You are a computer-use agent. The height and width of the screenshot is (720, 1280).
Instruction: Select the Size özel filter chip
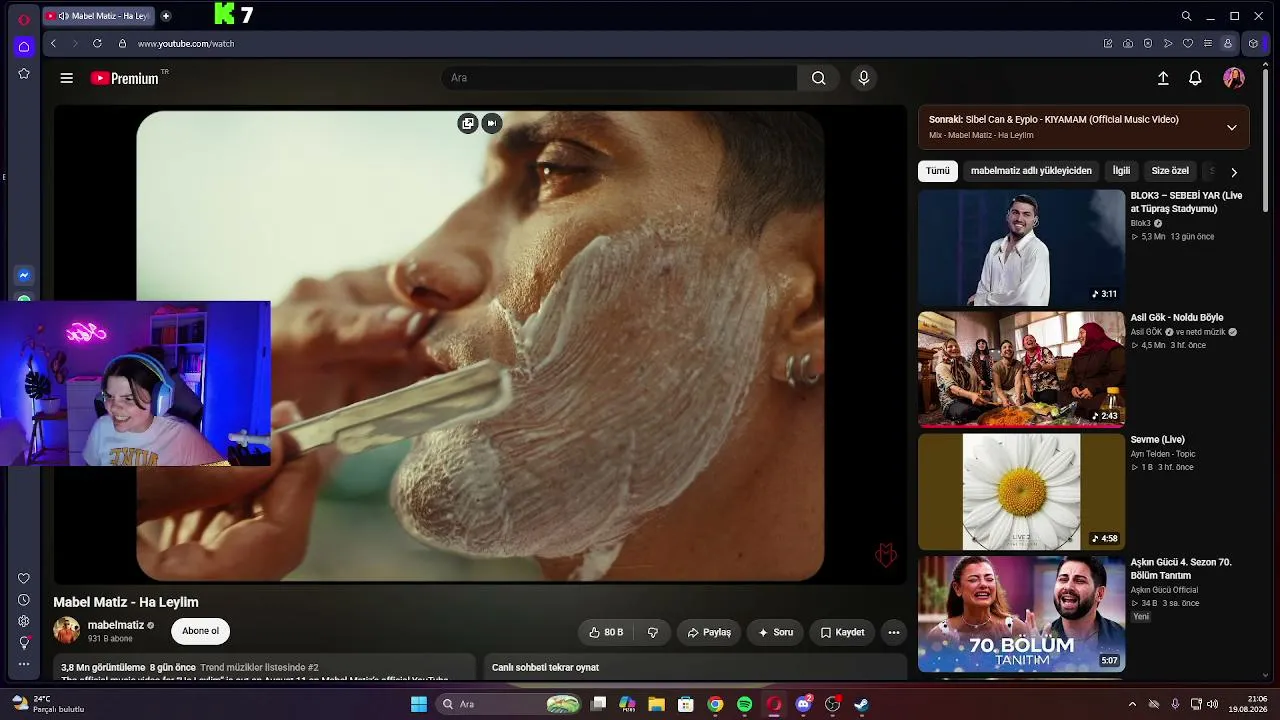(1170, 171)
